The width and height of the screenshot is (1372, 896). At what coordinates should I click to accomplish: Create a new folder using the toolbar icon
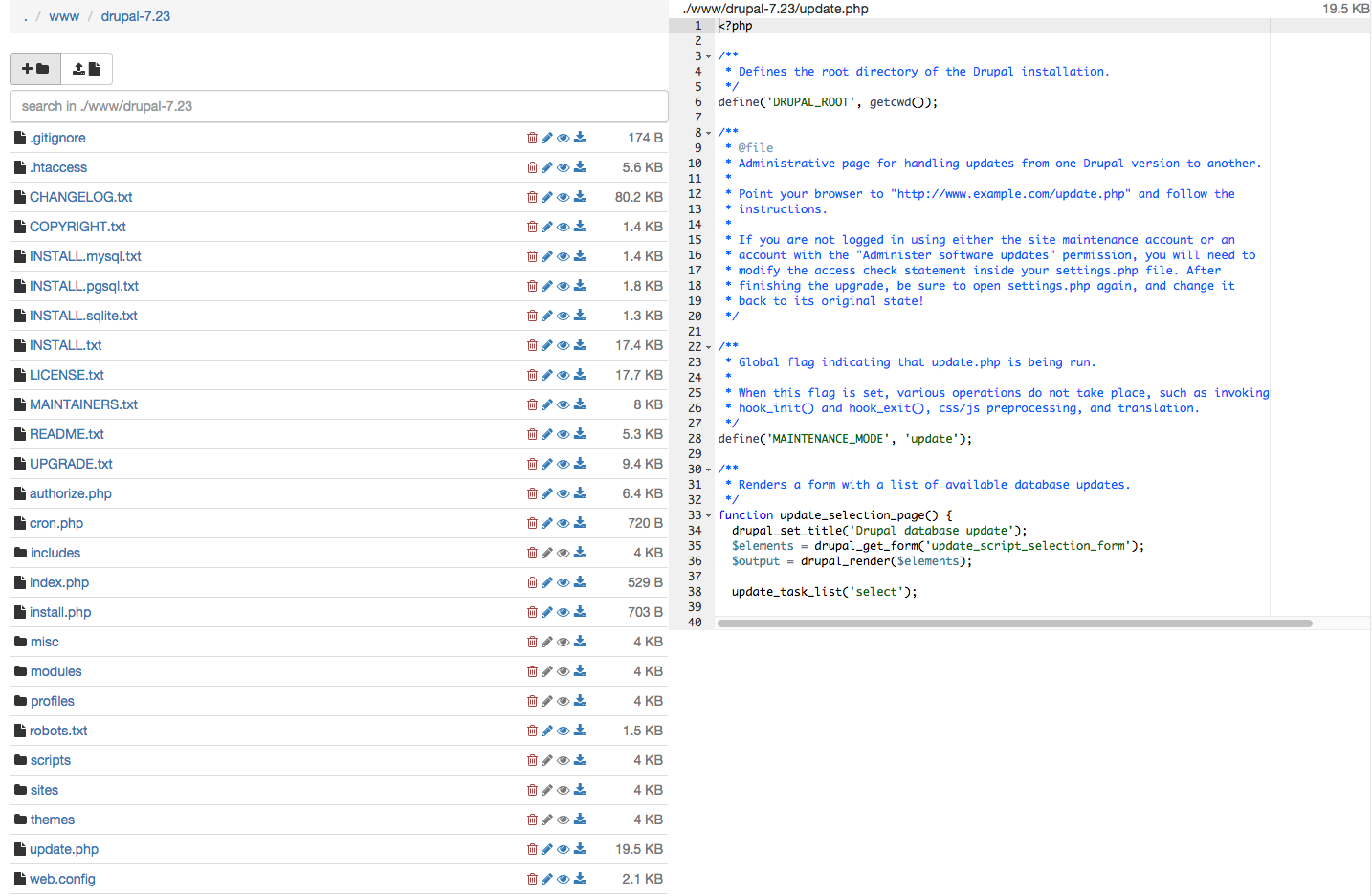(34, 68)
